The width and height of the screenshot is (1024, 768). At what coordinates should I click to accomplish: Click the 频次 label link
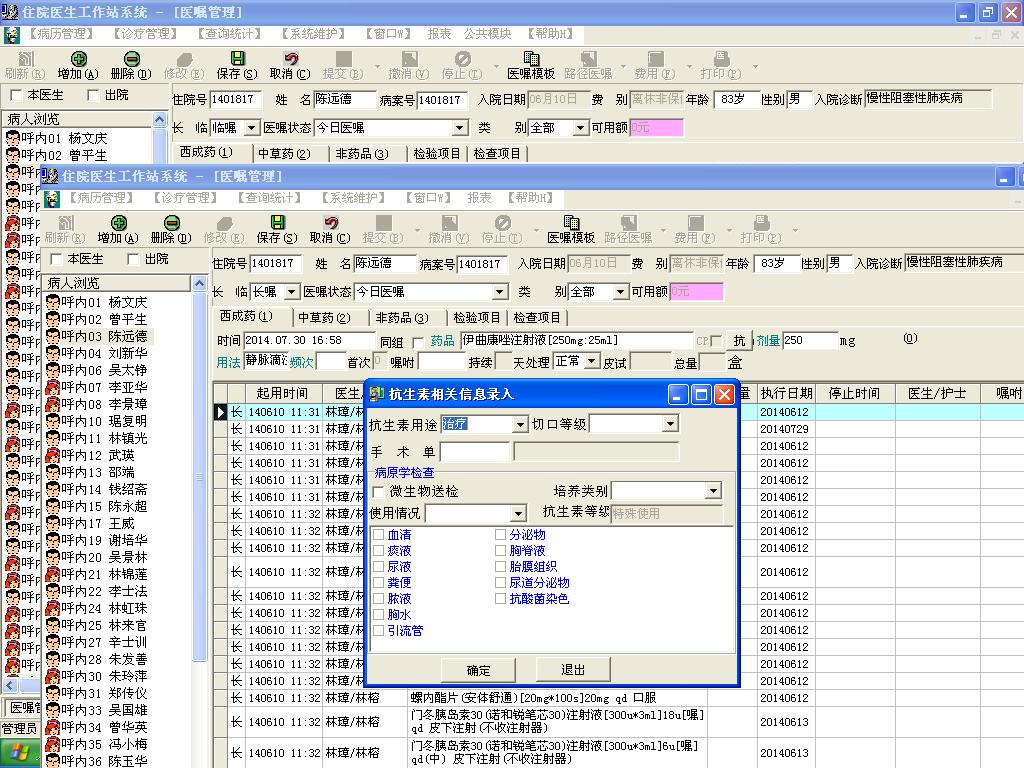point(302,362)
